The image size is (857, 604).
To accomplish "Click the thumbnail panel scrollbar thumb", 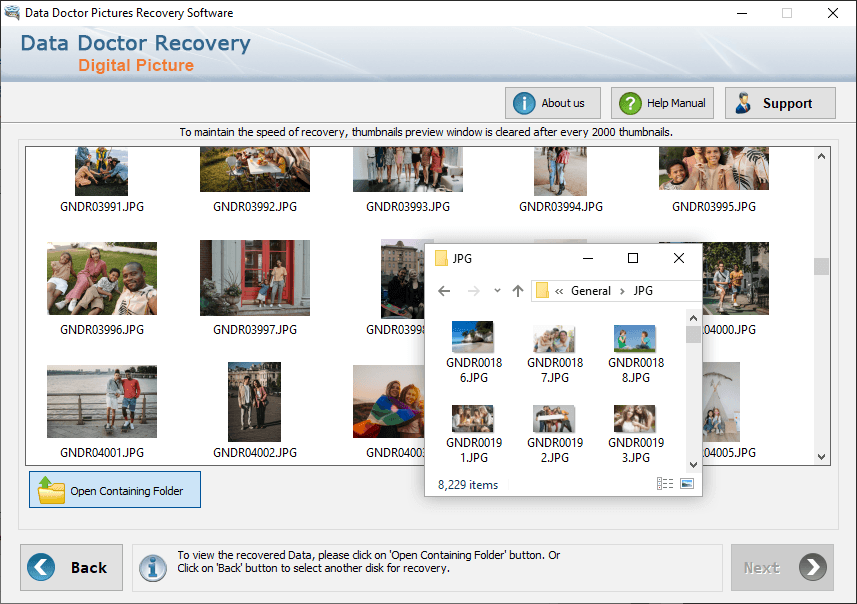I will coord(821,266).
